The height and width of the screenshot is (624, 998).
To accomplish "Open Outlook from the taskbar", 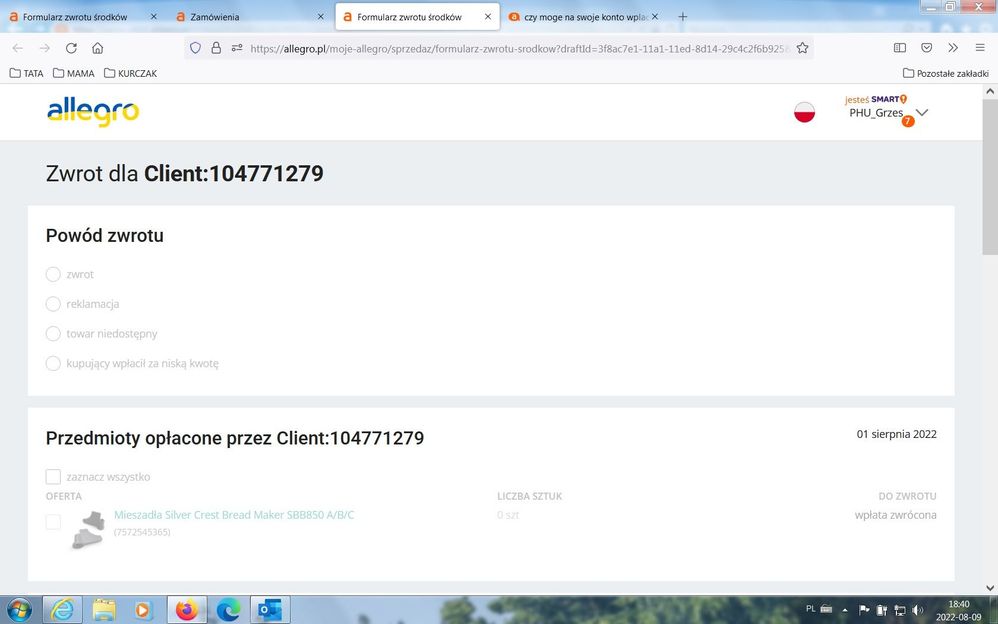I will 268,609.
